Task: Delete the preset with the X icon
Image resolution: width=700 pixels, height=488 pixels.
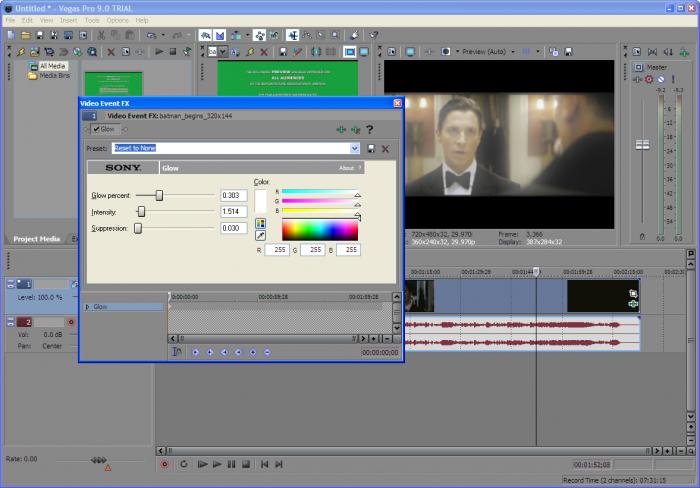Action: [x=385, y=148]
